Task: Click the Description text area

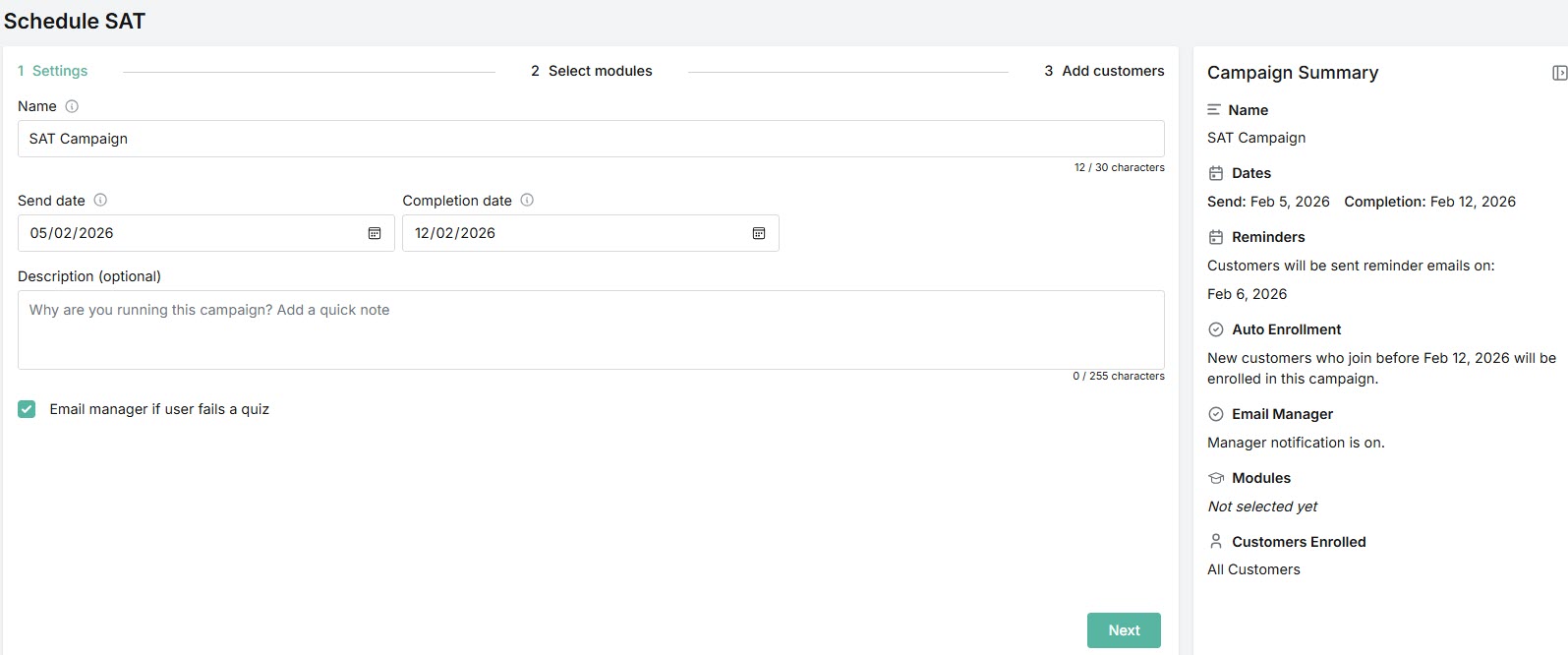Action: click(x=590, y=329)
